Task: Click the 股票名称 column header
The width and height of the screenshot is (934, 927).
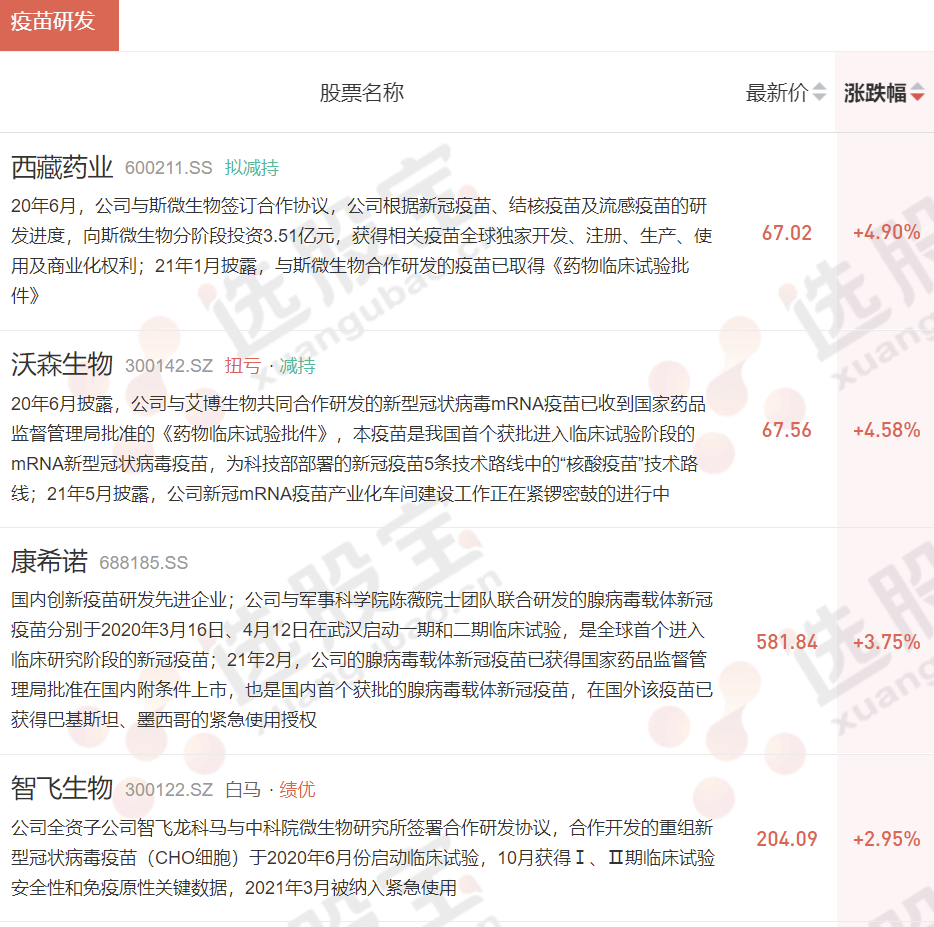Action: click(362, 92)
